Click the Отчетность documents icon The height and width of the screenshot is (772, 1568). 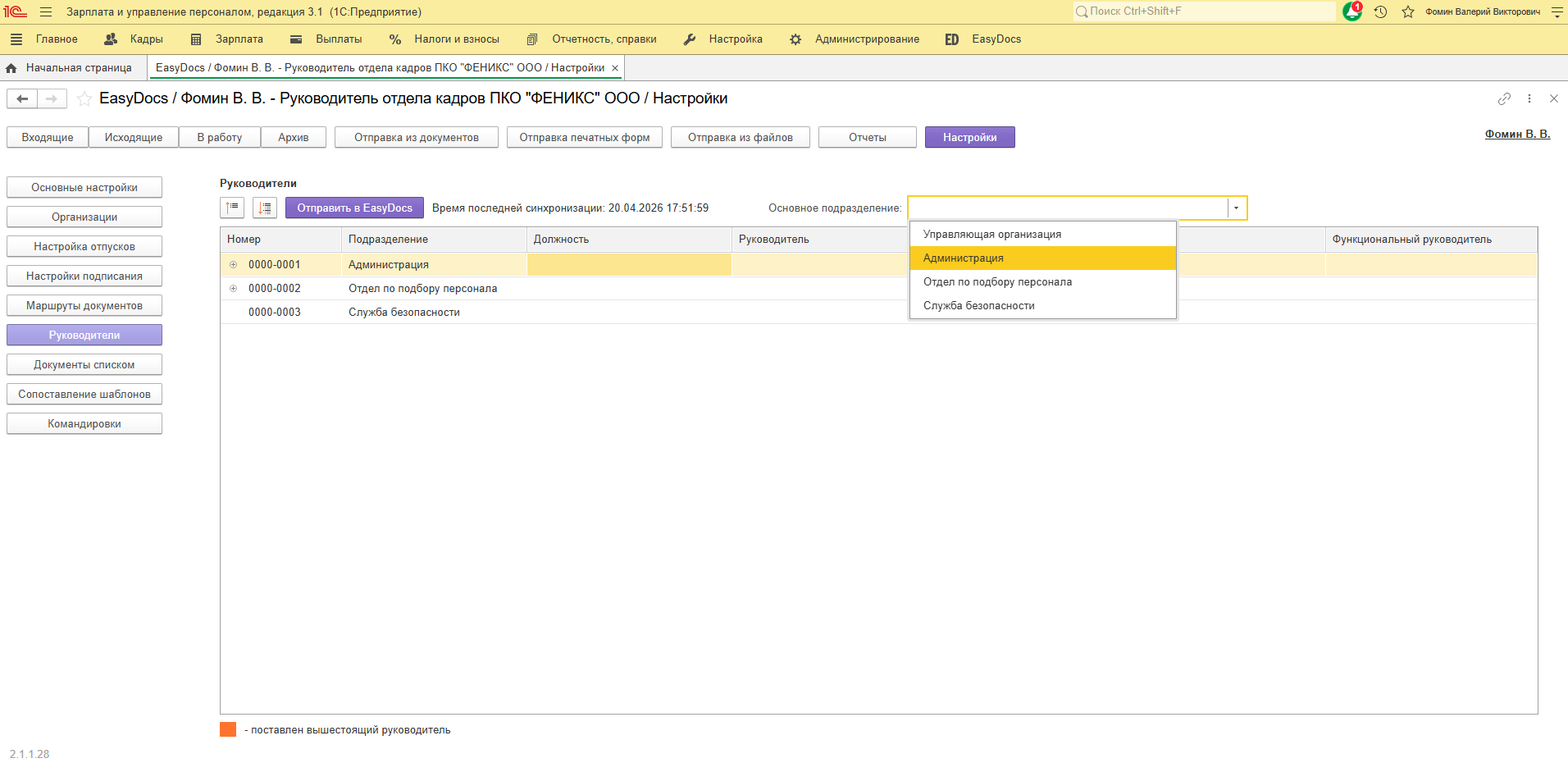point(532,39)
